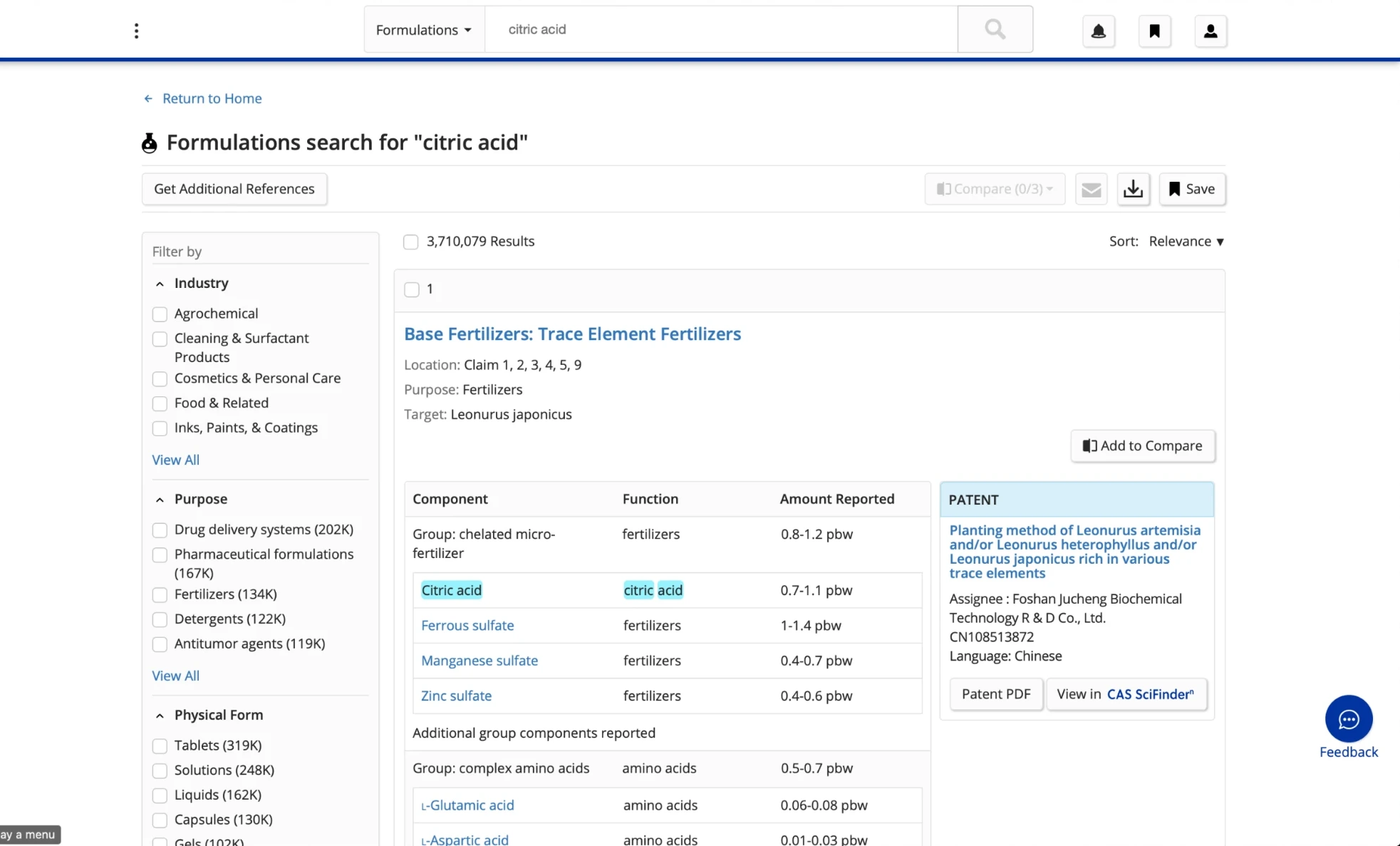Click View in CAS SciFinder button

coord(1126,694)
